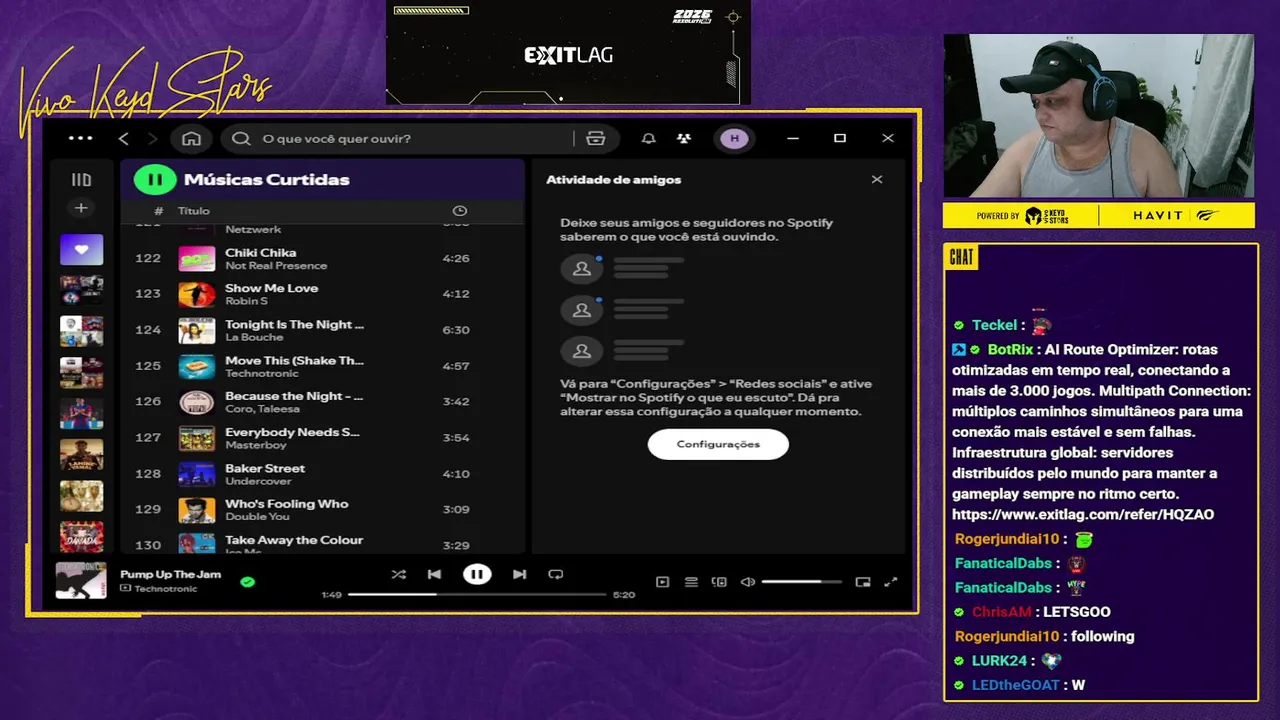Screen dimensions: 1280x720
Task: Select track 'Because the Night'
Action: 294,396
